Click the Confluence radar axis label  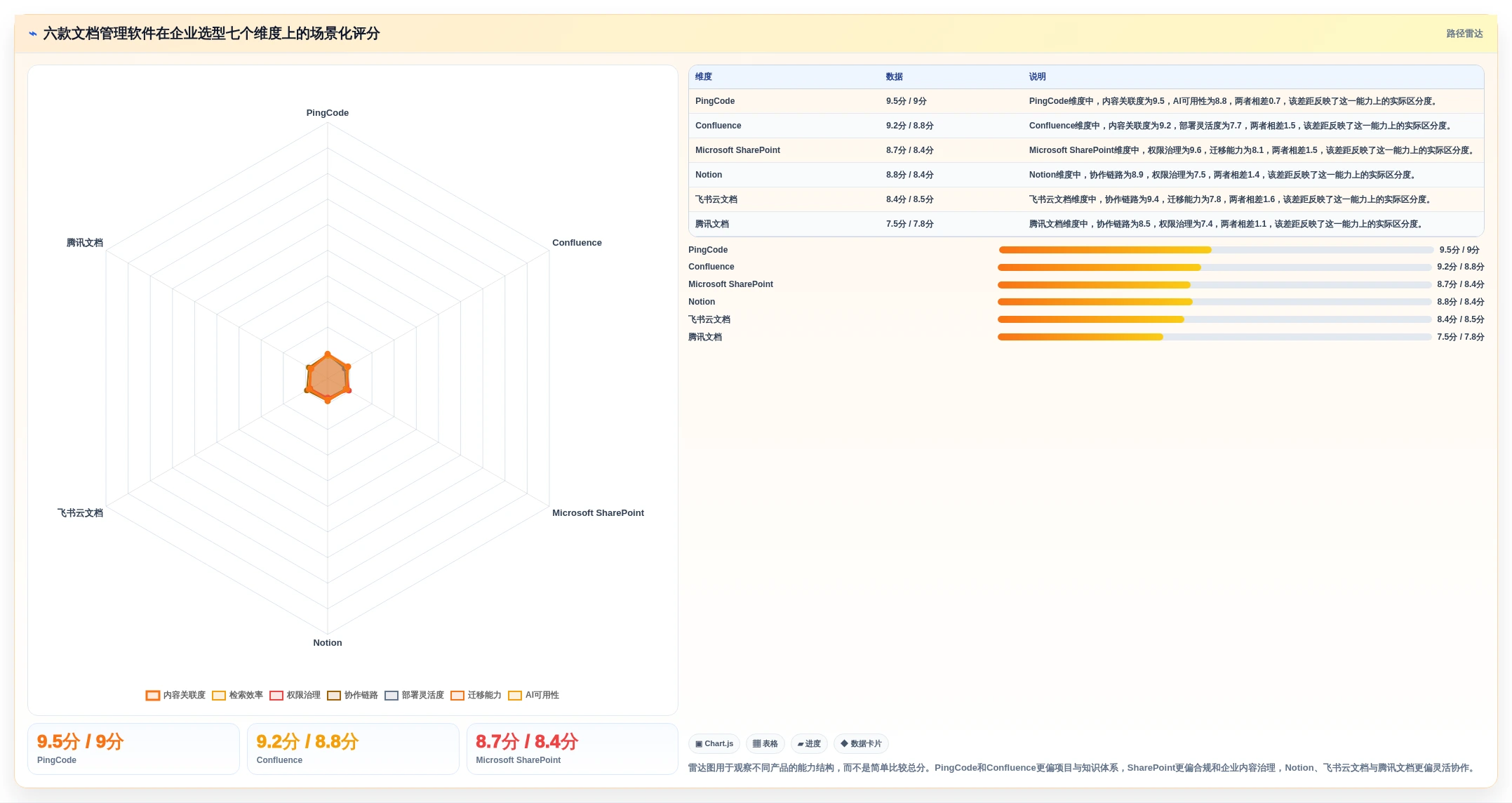pos(577,243)
